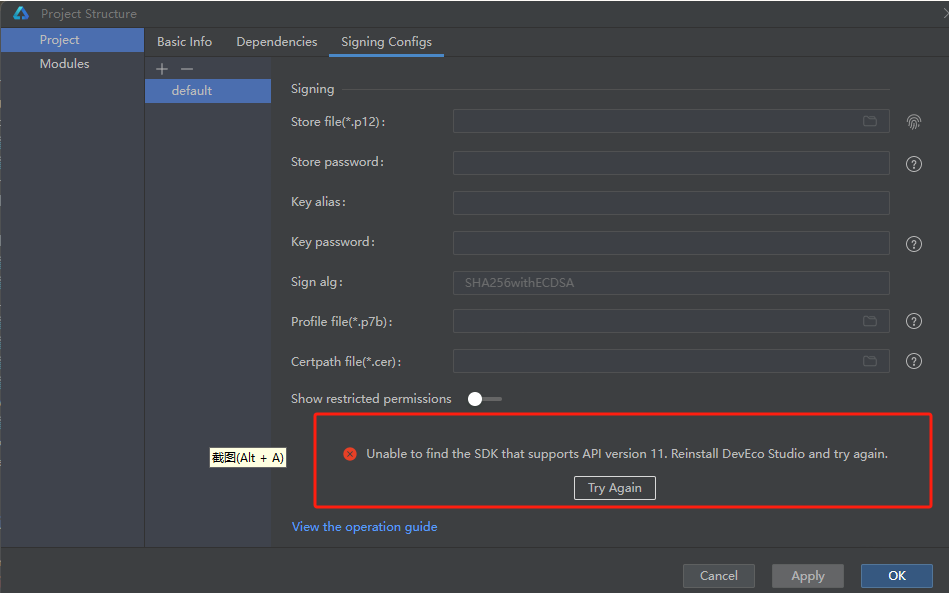Open help for Key password
Viewport: 949px width, 593px height.
tap(913, 244)
